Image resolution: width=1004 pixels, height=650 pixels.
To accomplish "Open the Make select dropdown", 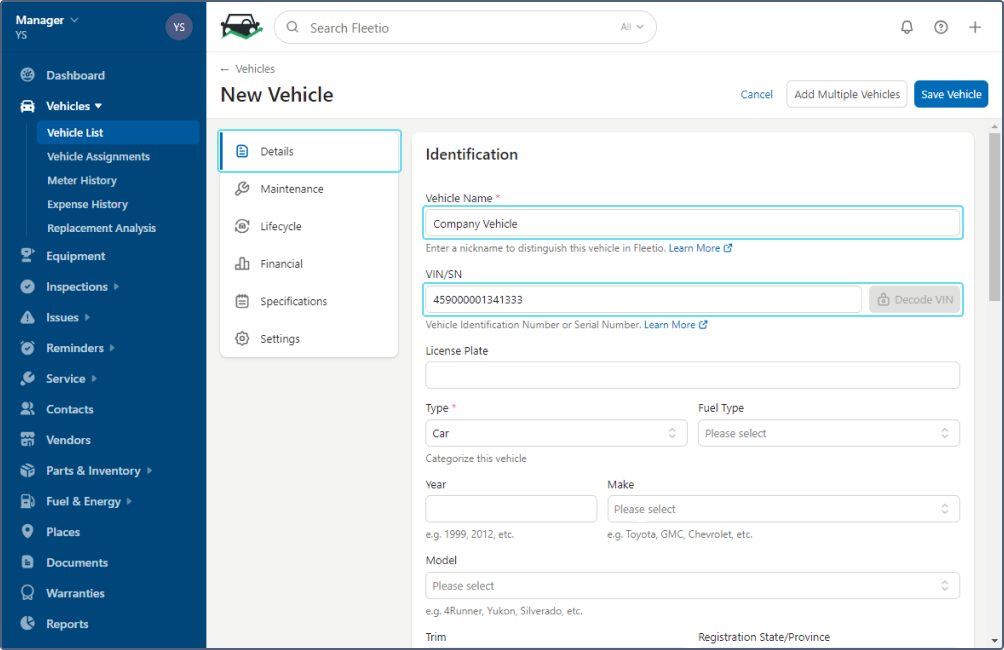I will [x=783, y=509].
